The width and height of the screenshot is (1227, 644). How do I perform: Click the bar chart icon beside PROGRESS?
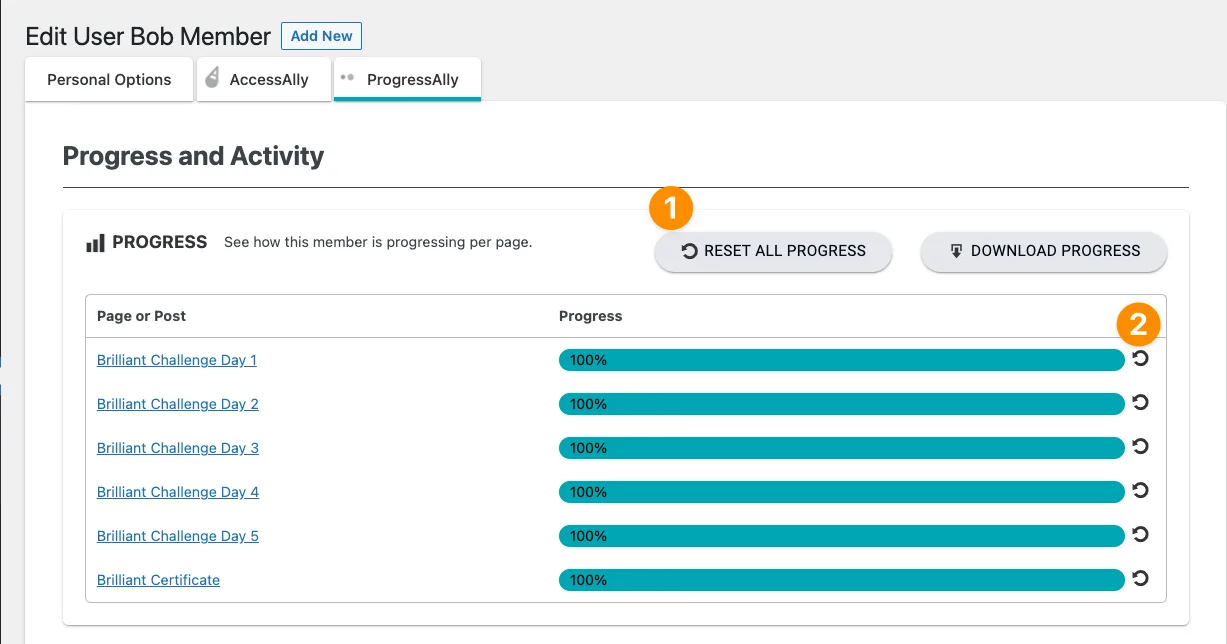[x=95, y=243]
